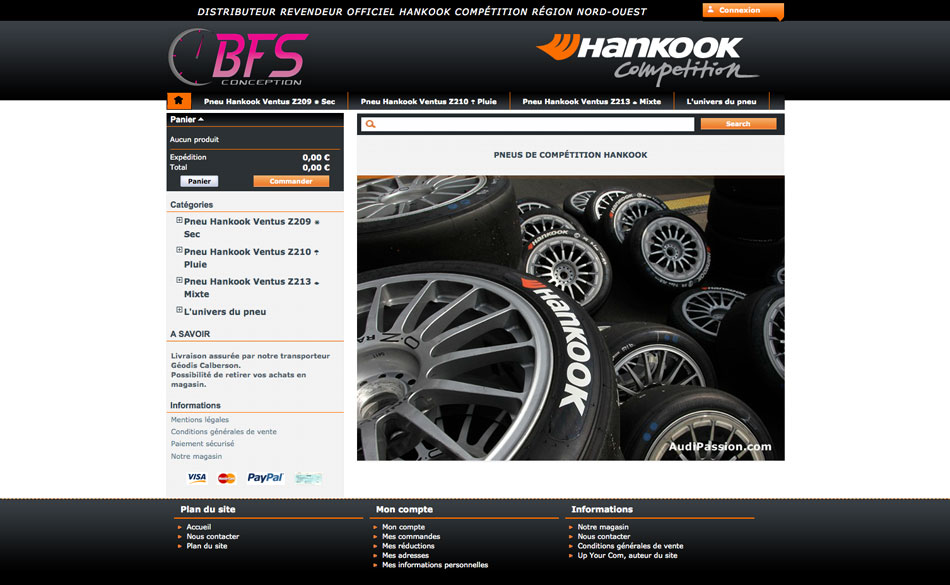The image size is (950, 585).
Task: Open L'univers du pneu sidebar link
Action: pos(225,312)
